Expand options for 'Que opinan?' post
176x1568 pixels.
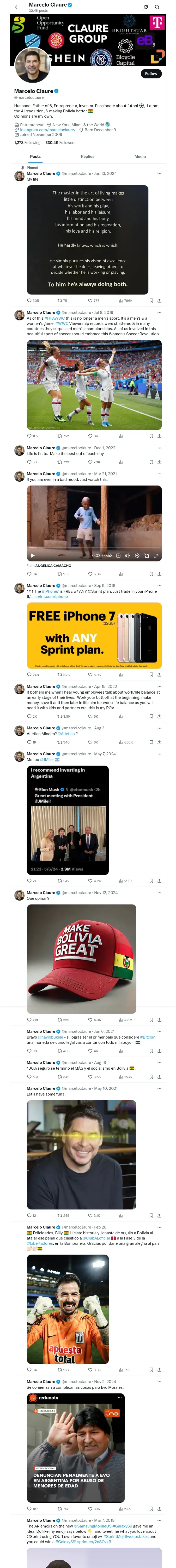coord(160,892)
